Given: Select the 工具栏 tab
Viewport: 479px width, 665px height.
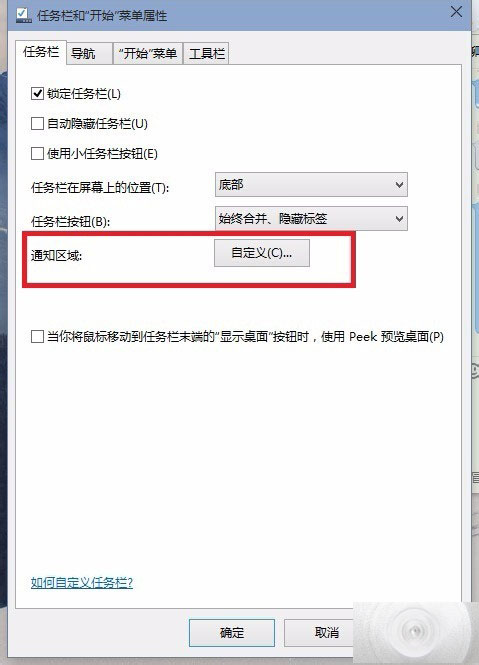Looking at the screenshot, I should (206, 53).
